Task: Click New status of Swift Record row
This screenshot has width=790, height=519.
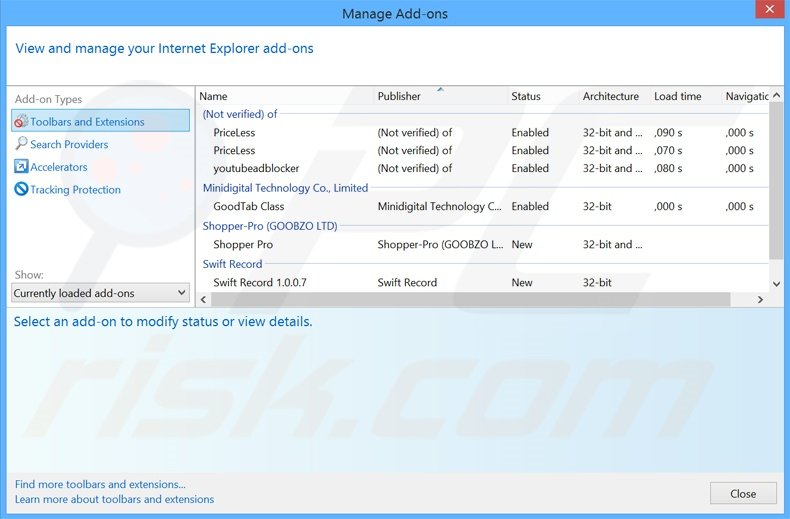Action: [x=522, y=282]
